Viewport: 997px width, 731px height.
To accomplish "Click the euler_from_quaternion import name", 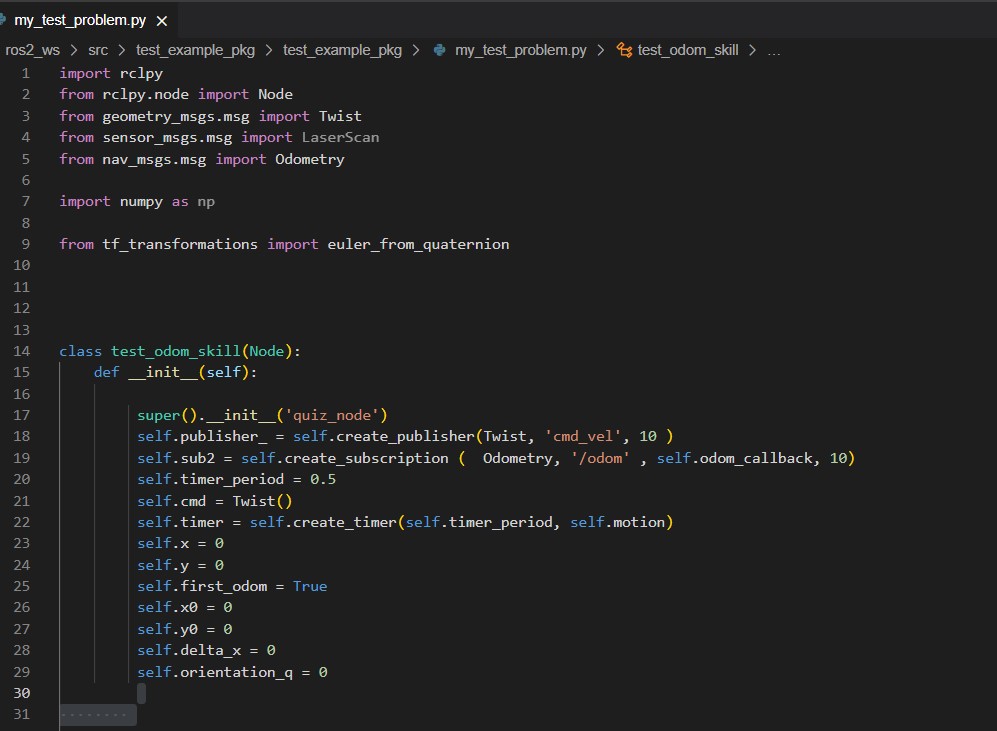I will click(x=418, y=244).
